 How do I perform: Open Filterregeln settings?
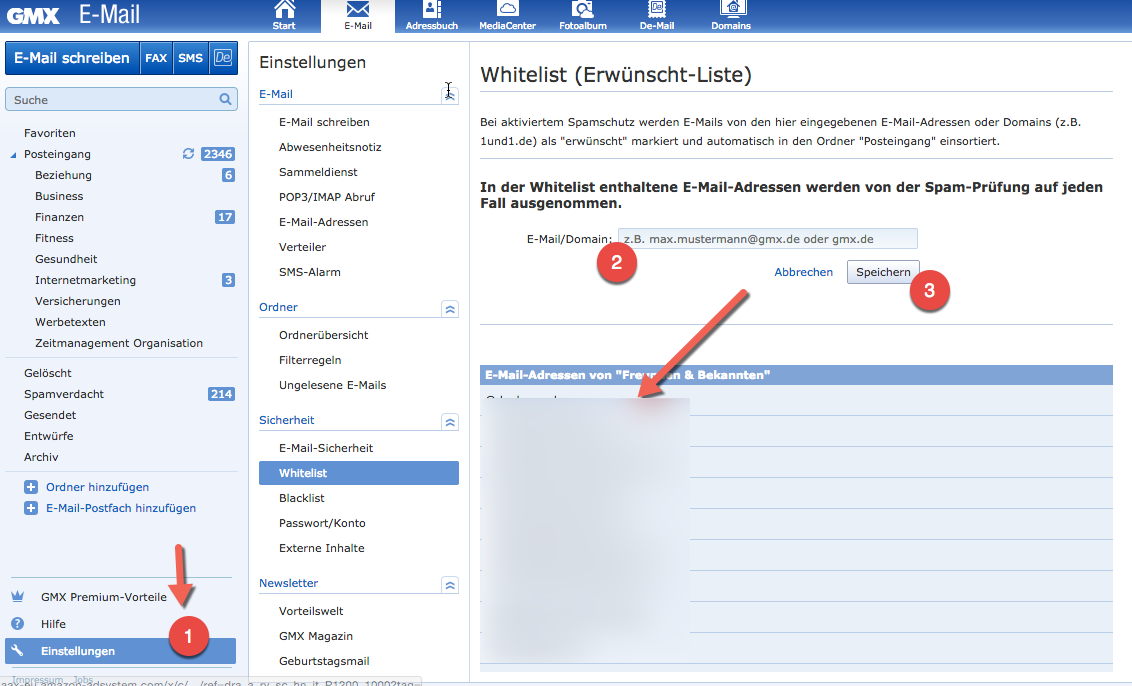pos(310,360)
